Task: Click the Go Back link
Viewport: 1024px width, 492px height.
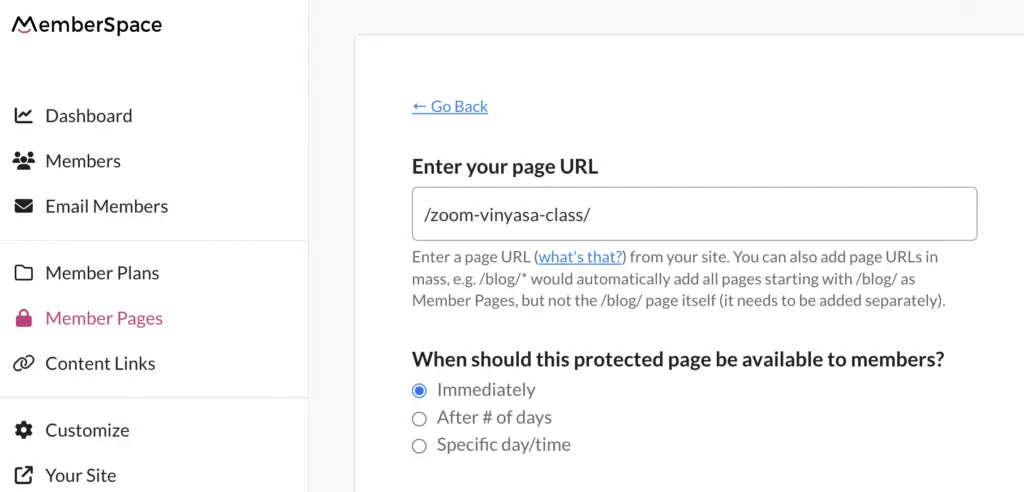Action: tap(450, 107)
